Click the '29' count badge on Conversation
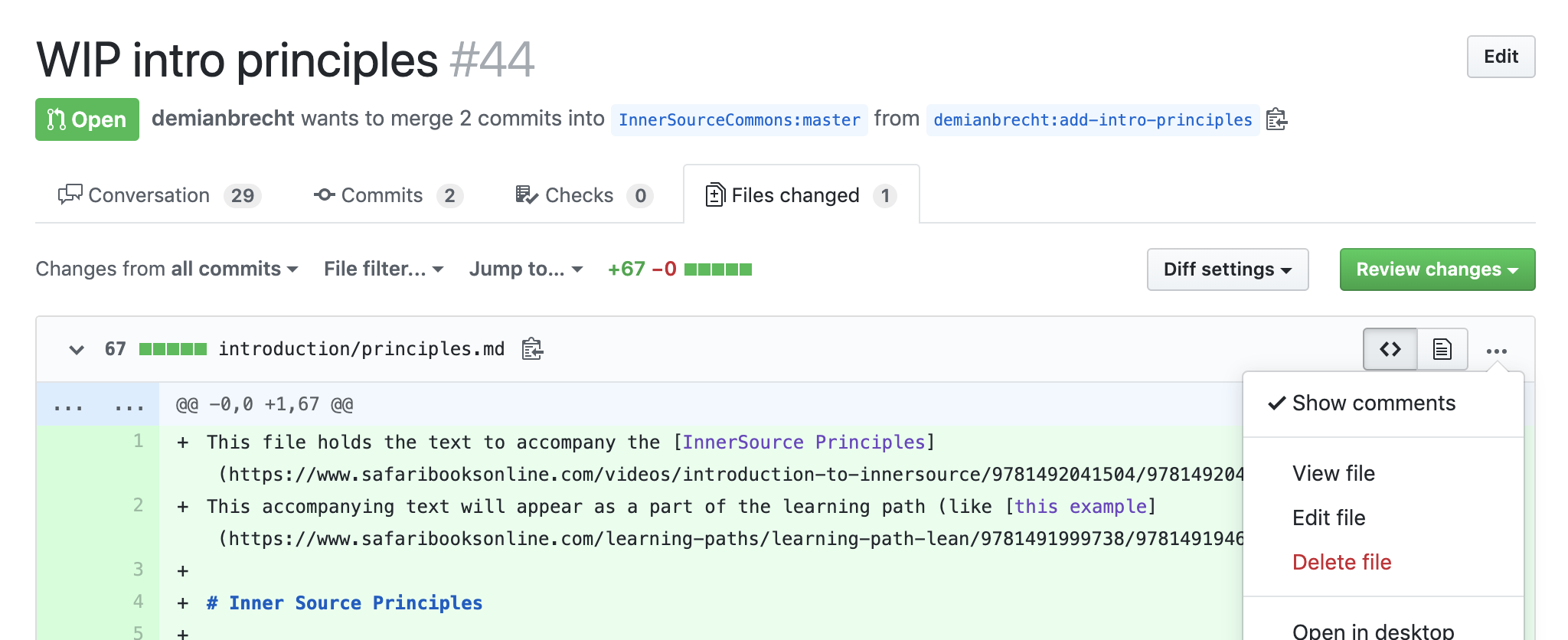 pyautogui.click(x=243, y=196)
